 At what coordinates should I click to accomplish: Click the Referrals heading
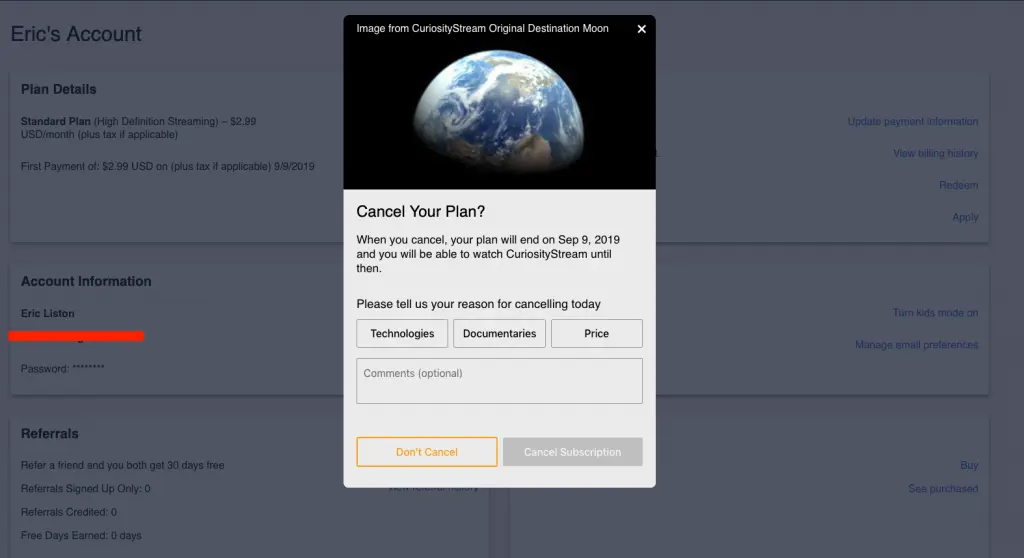coord(50,434)
